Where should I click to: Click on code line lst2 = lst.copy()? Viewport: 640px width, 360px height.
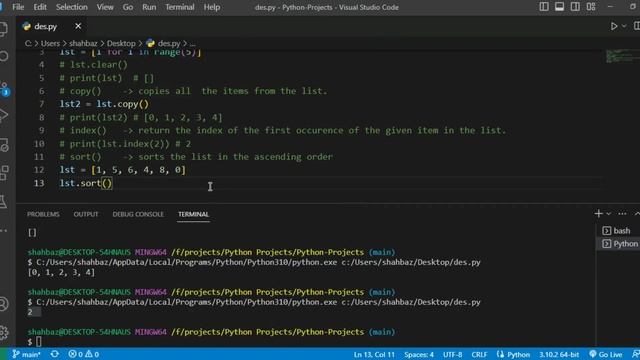pyautogui.click(x=104, y=104)
